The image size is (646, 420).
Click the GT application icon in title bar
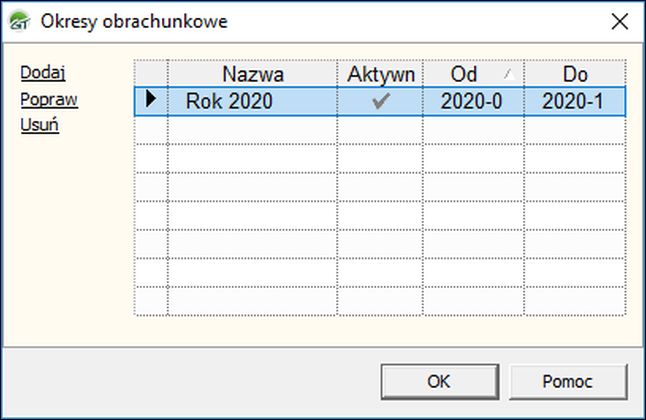pyautogui.click(x=19, y=21)
